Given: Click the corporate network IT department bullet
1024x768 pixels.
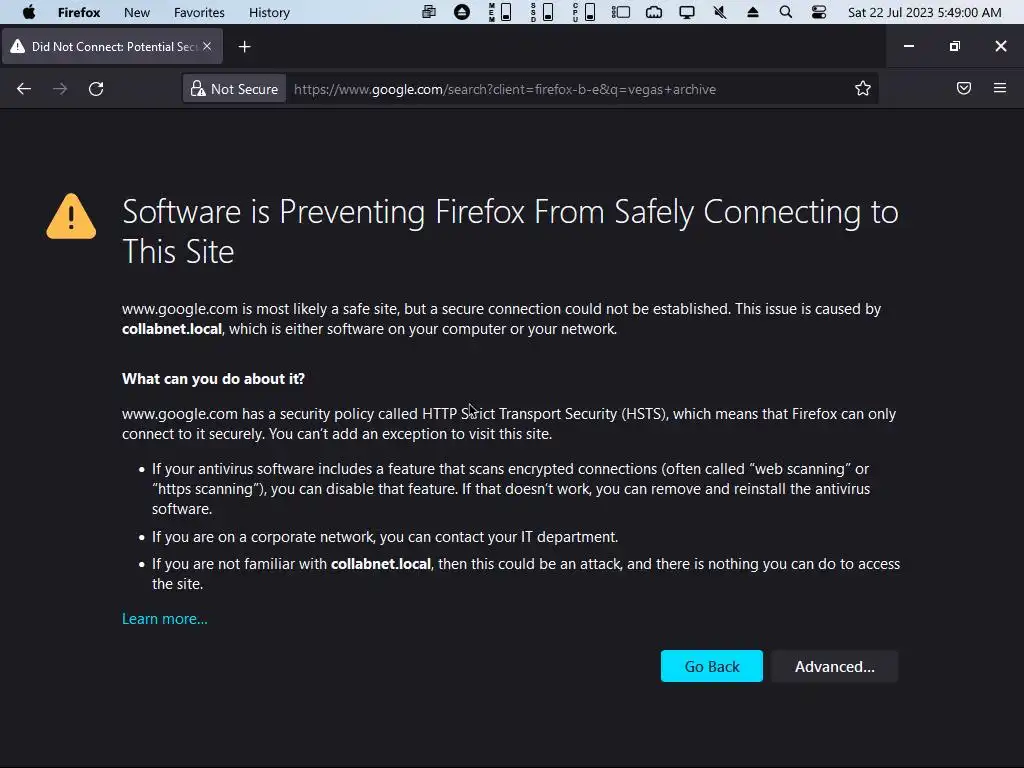Looking at the screenshot, I should 385,537.
